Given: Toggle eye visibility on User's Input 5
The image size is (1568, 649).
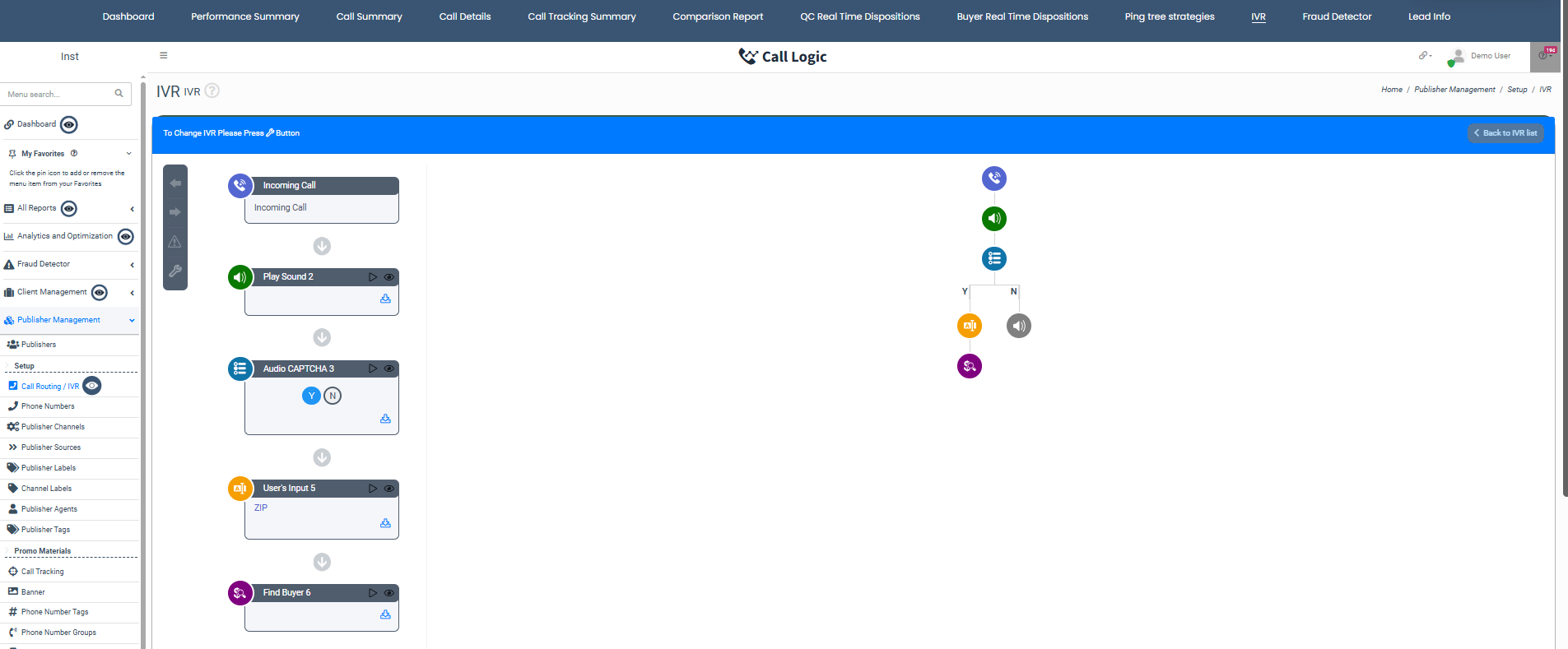Looking at the screenshot, I should pos(389,489).
